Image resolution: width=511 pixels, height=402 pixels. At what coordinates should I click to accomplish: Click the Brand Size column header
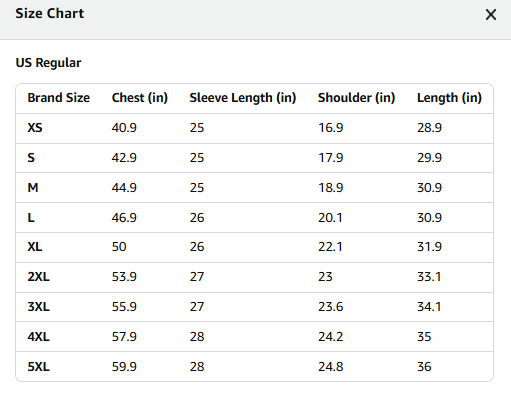(x=59, y=98)
